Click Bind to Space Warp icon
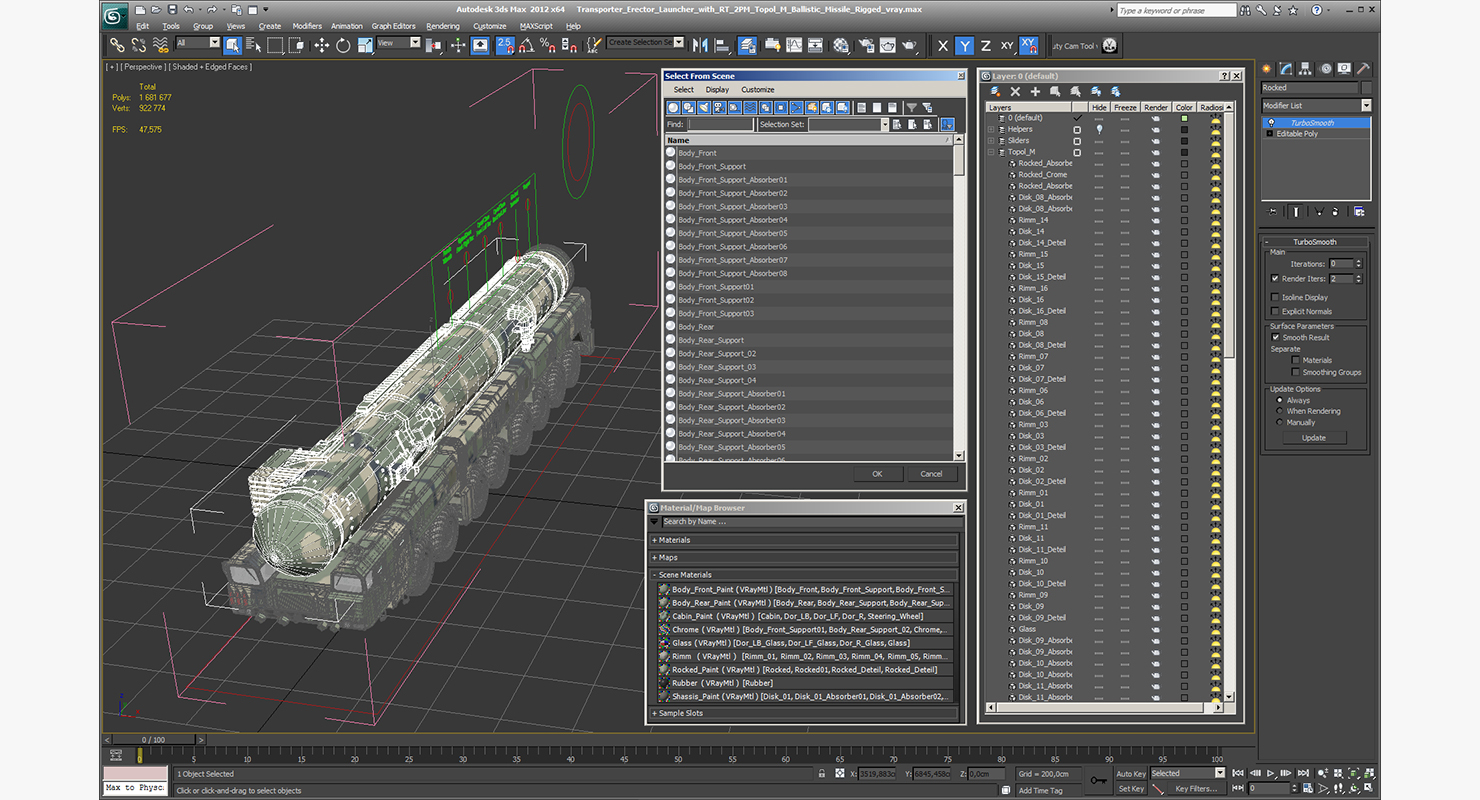 (160, 45)
